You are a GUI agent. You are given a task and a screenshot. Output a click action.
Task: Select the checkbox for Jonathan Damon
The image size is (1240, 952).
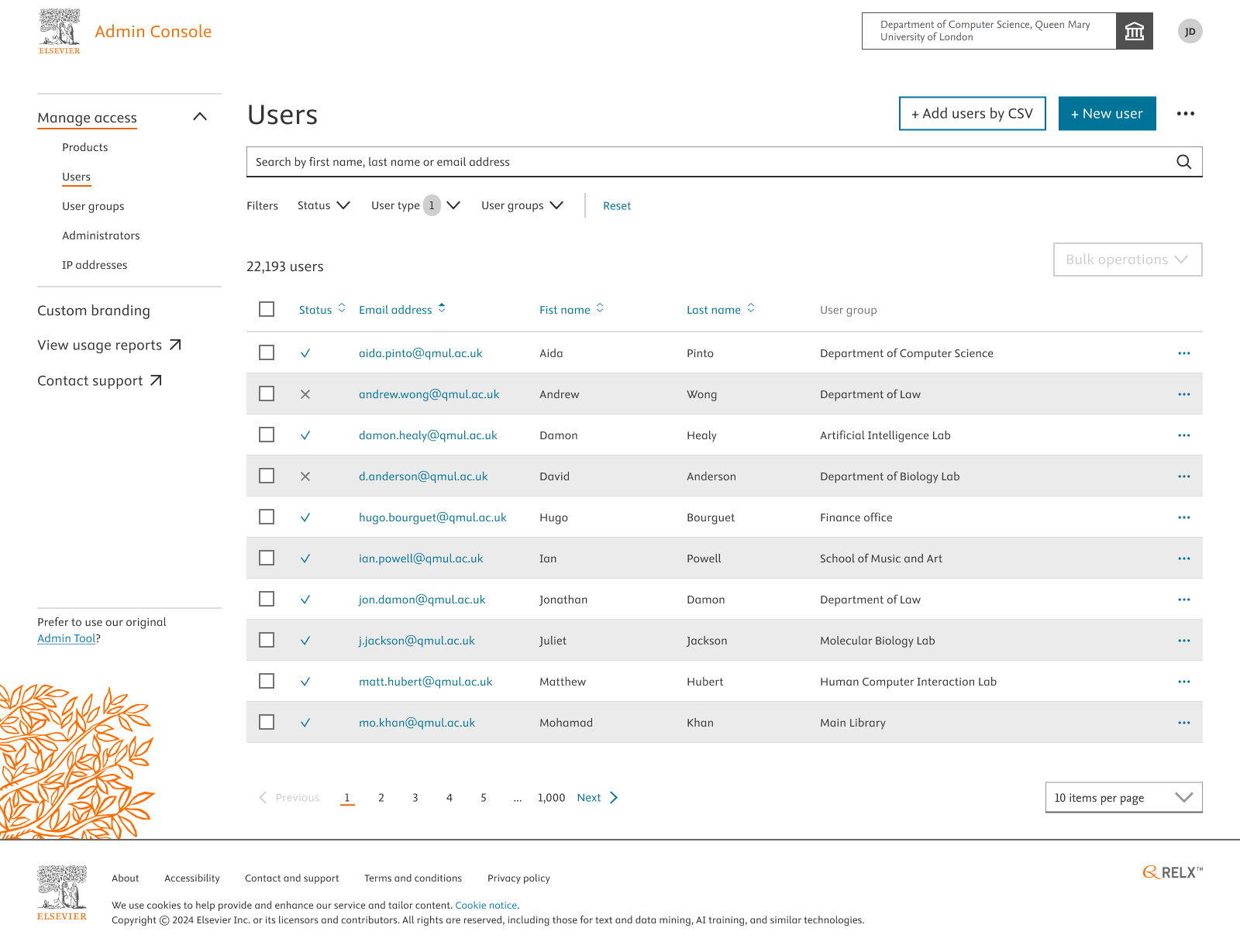click(267, 599)
